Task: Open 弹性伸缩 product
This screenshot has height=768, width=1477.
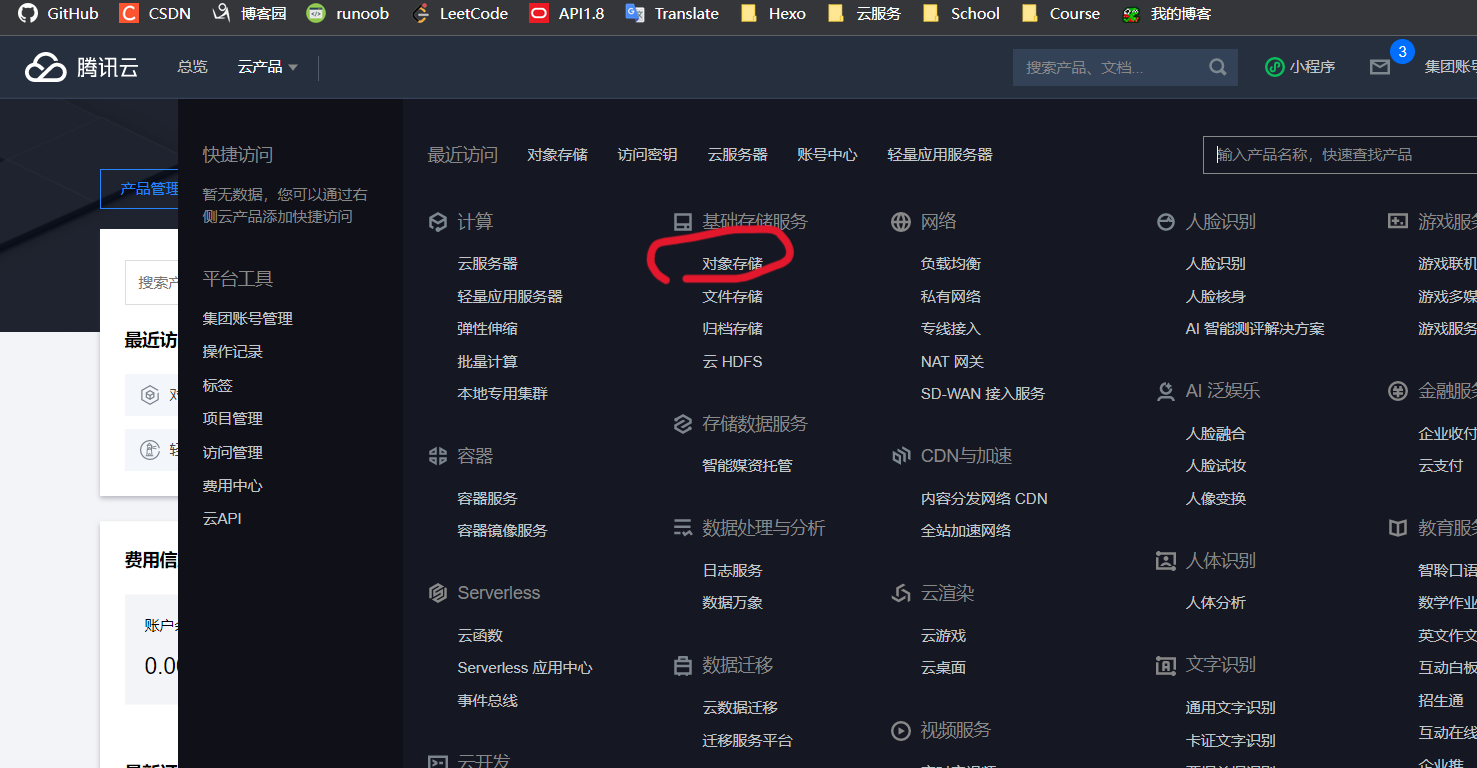Action: click(487, 329)
